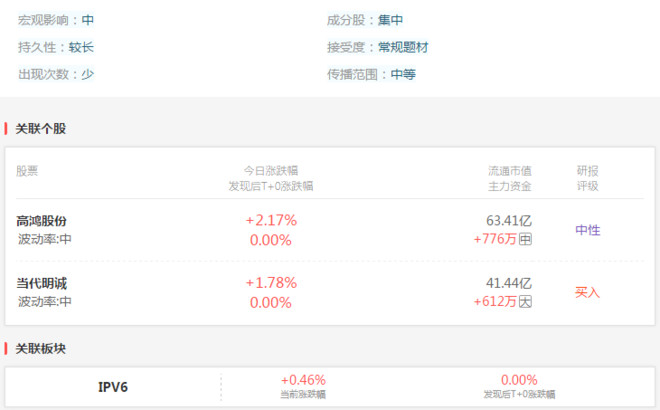Open the 当代明诚 stock page
Screen dimensions: 660x410
click(x=42, y=283)
